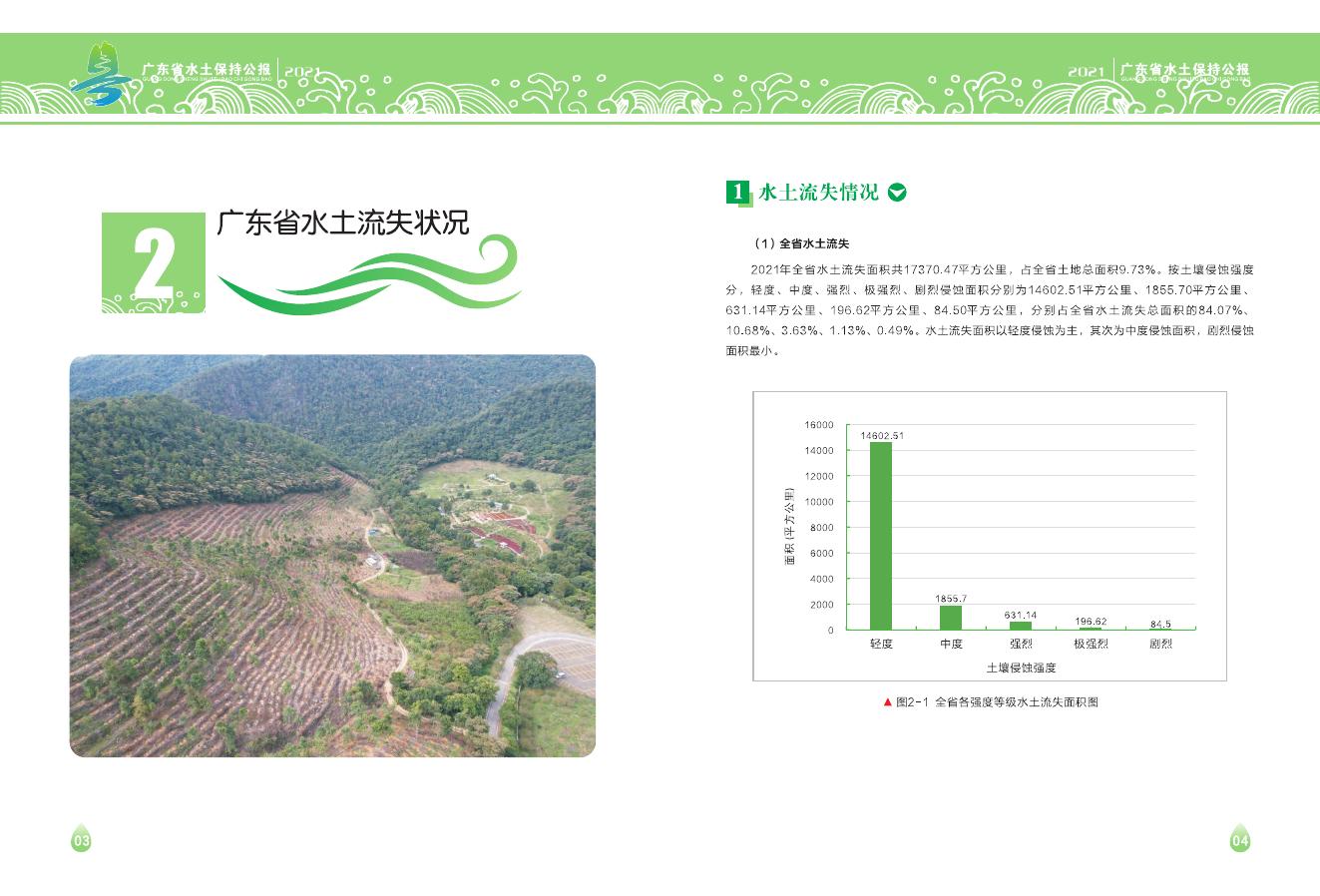Select the 强烈 bar in the chart
The width and height of the screenshot is (1320, 896).
click(x=1021, y=626)
